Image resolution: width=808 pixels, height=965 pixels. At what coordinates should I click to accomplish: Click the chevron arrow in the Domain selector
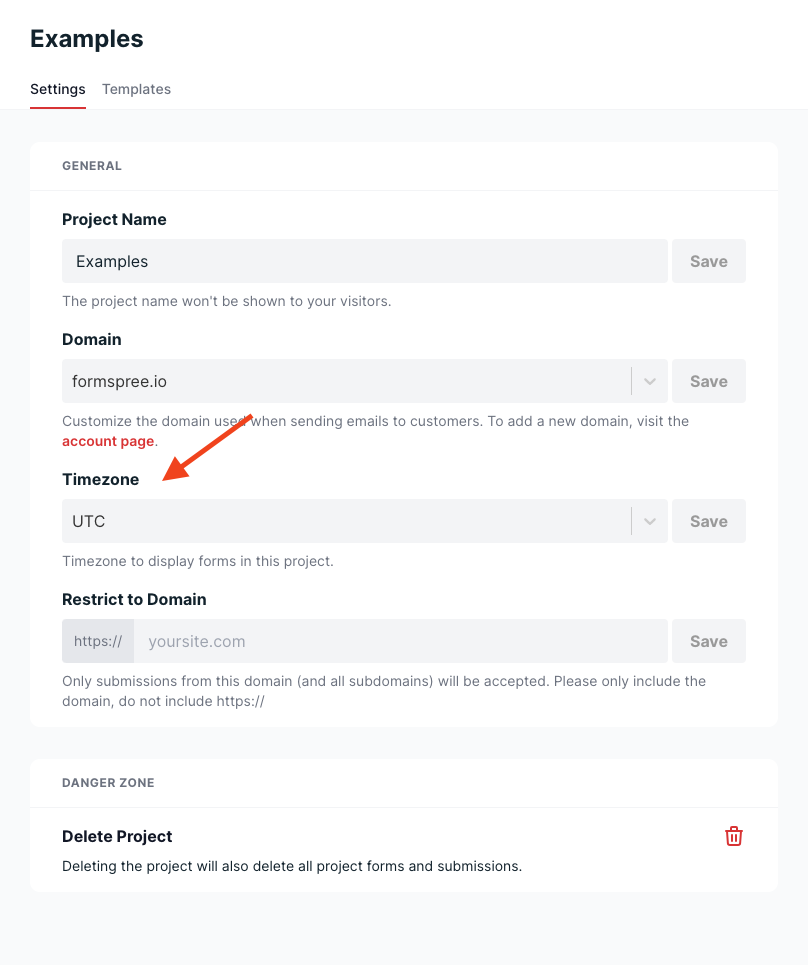pos(650,381)
